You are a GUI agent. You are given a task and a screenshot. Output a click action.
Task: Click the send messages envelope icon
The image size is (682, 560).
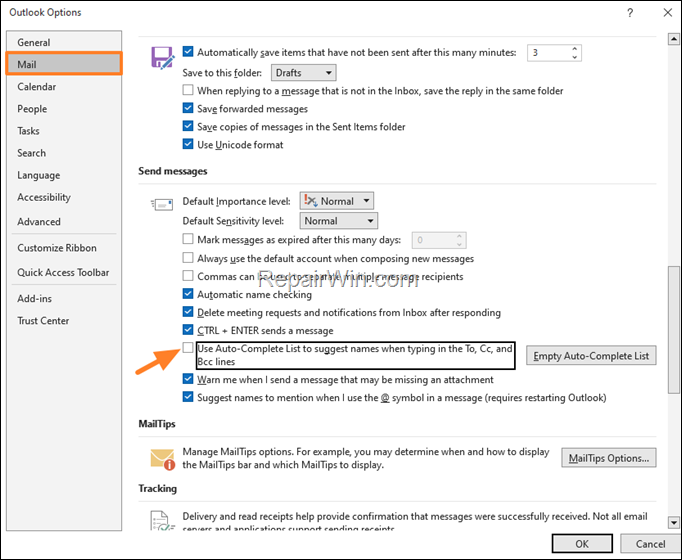click(162, 204)
